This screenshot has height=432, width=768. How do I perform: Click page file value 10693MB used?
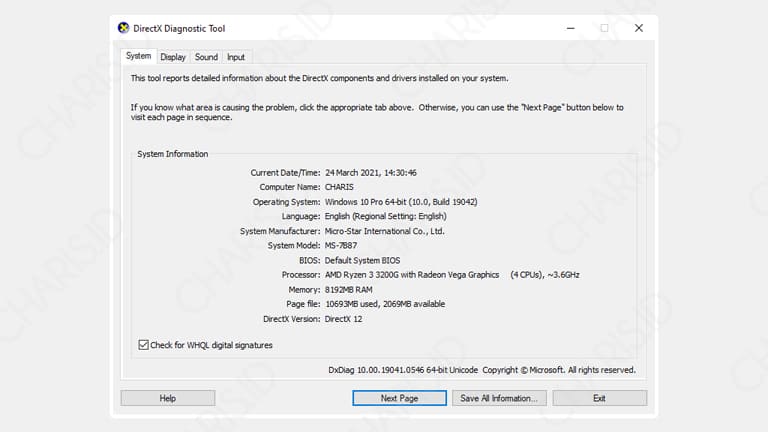coord(385,304)
